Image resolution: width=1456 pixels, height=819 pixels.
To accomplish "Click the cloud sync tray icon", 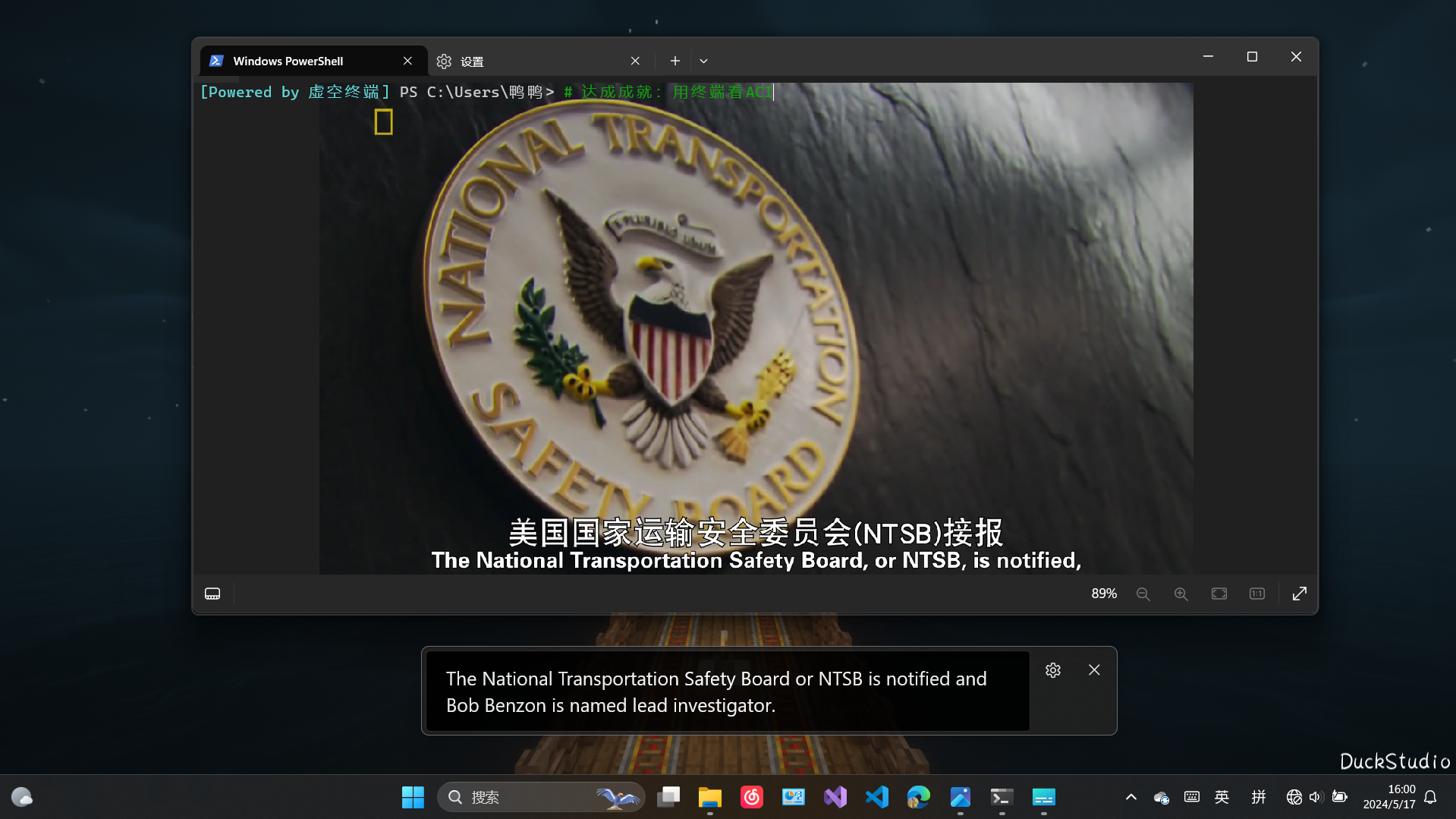I will [x=1161, y=797].
